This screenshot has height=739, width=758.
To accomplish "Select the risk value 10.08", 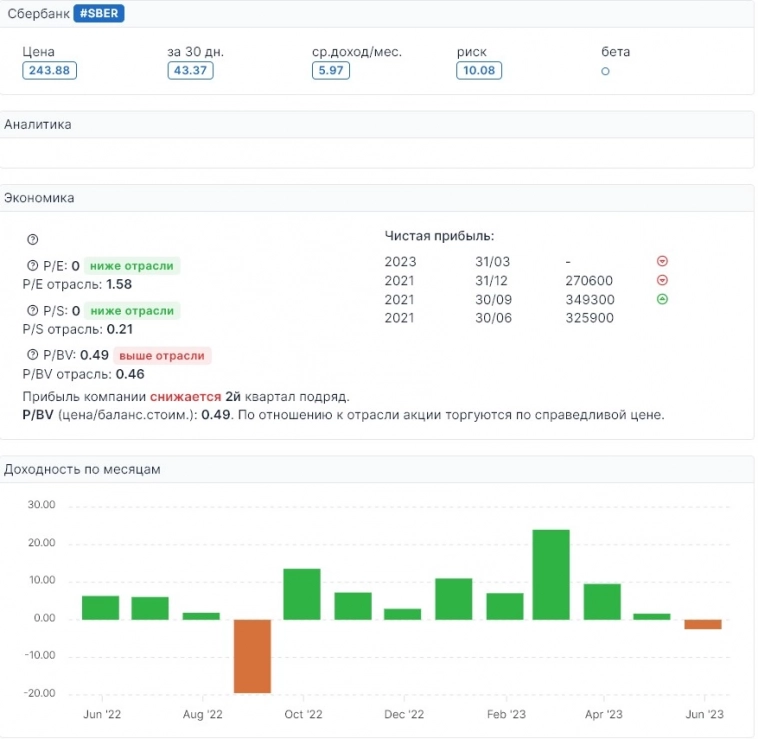I will click(x=479, y=70).
